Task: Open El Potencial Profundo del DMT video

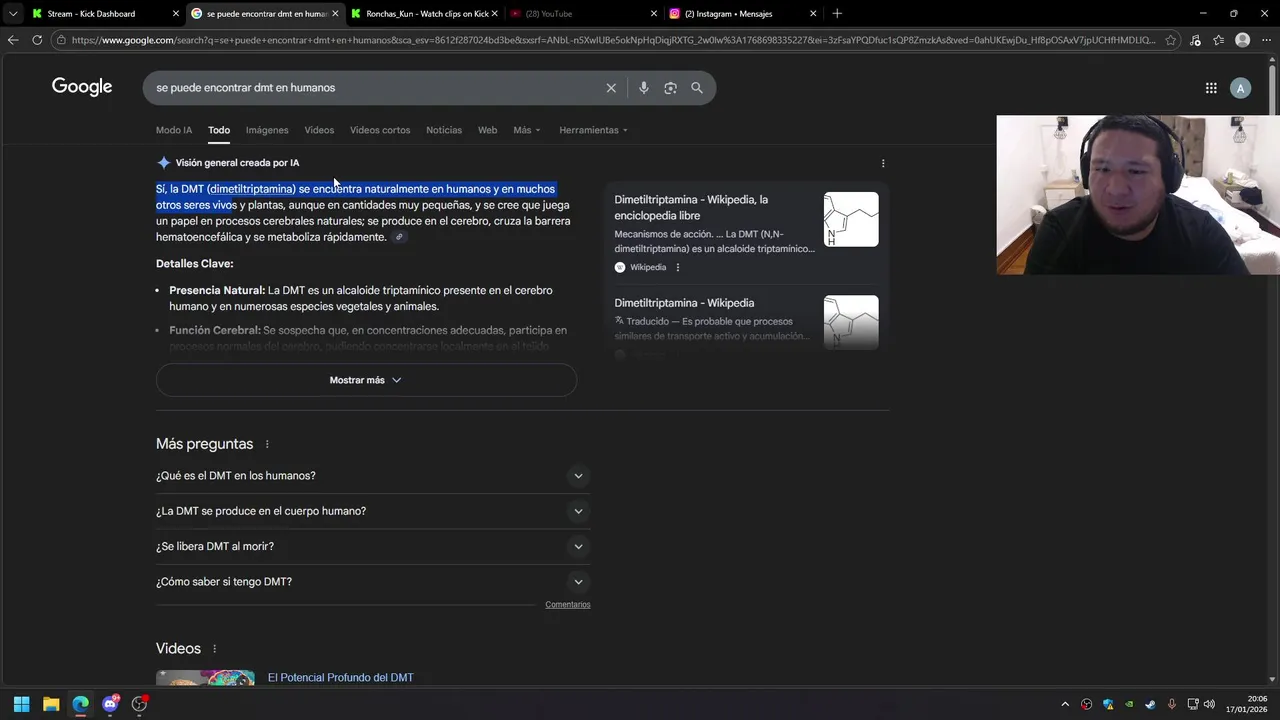Action: [x=340, y=678]
